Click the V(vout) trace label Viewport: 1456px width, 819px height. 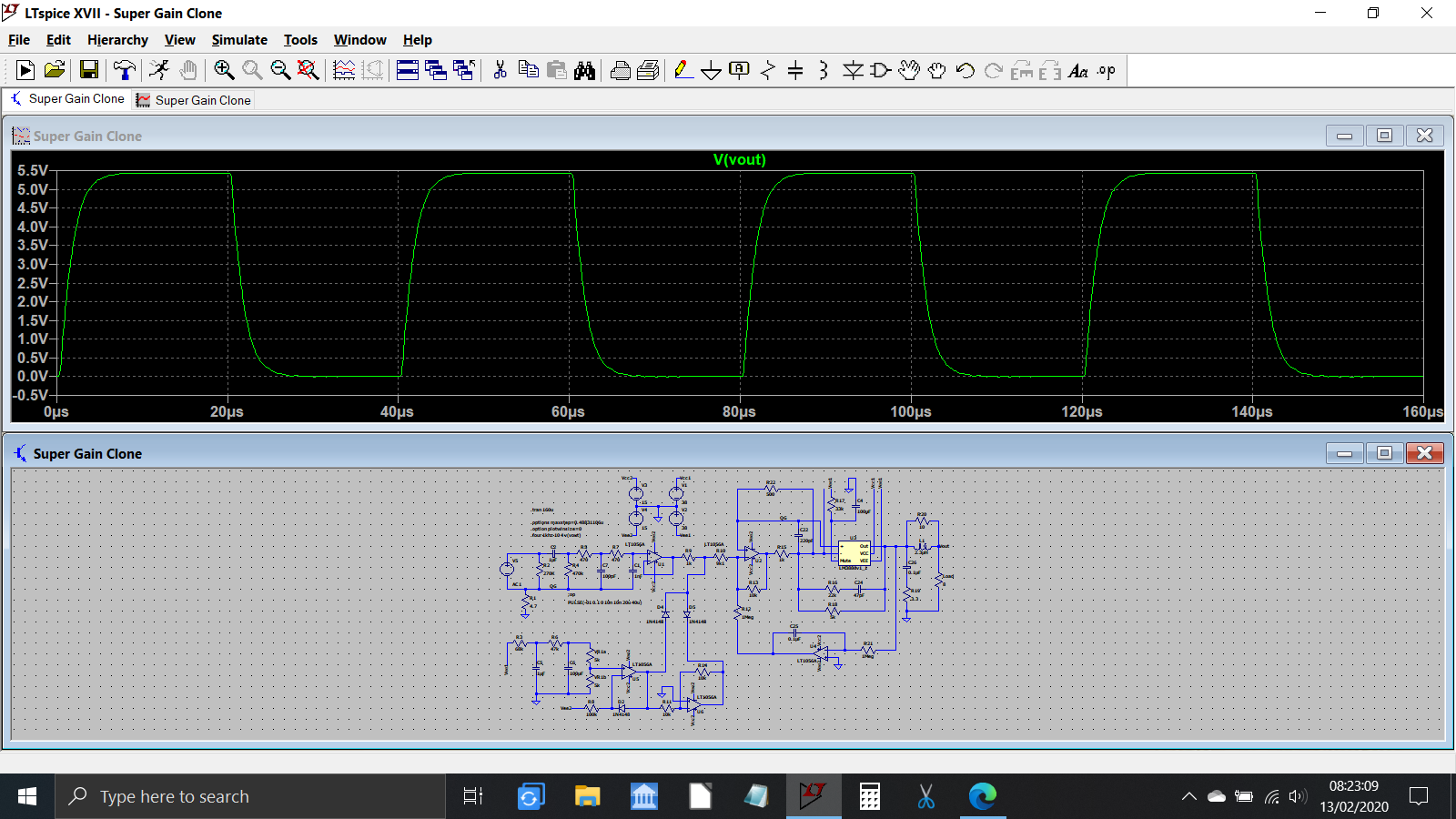[x=740, y=159]
